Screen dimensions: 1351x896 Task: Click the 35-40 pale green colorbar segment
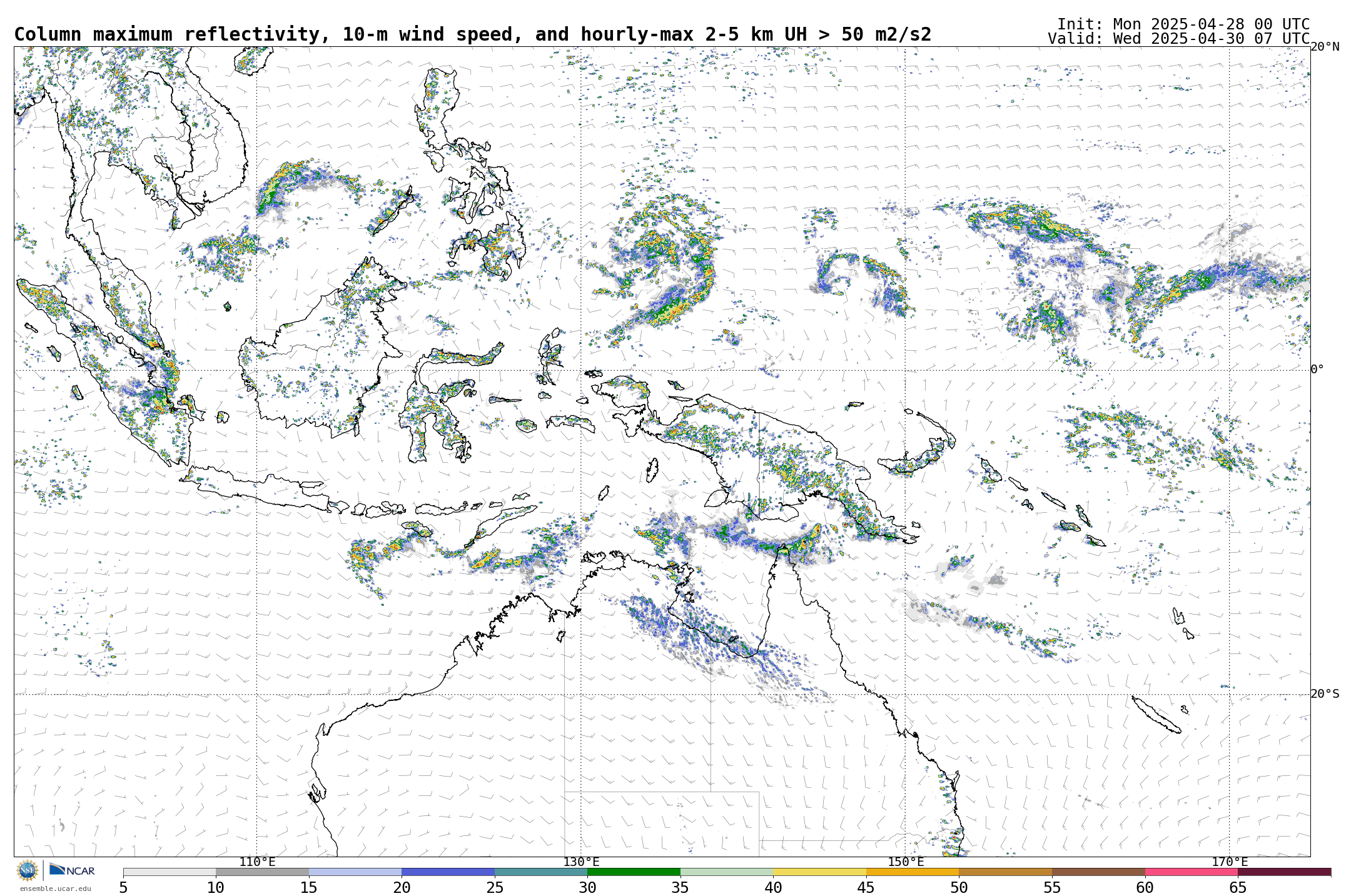727,872
